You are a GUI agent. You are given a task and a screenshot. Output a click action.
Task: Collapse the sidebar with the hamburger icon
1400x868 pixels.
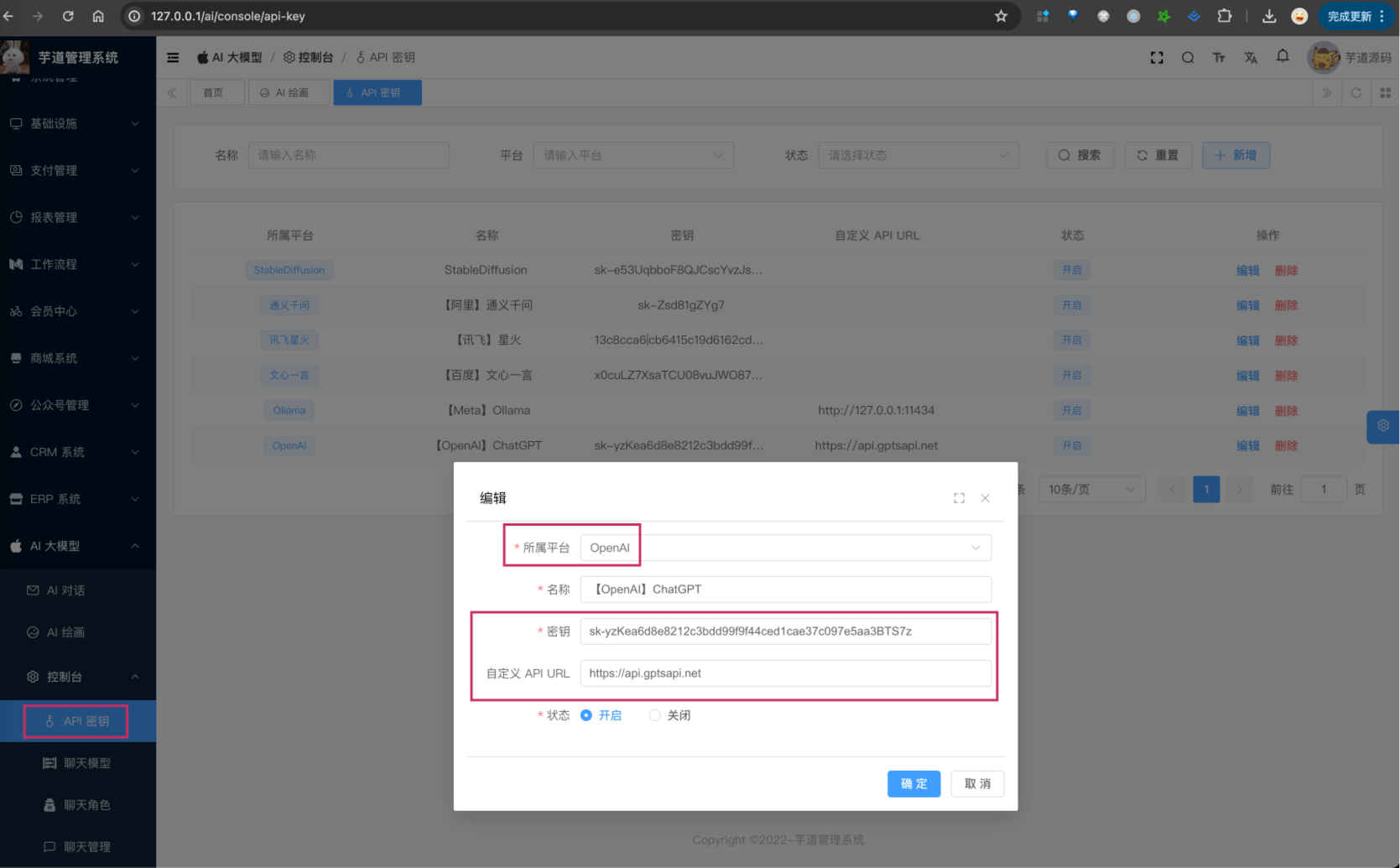[x=173, y=57]
